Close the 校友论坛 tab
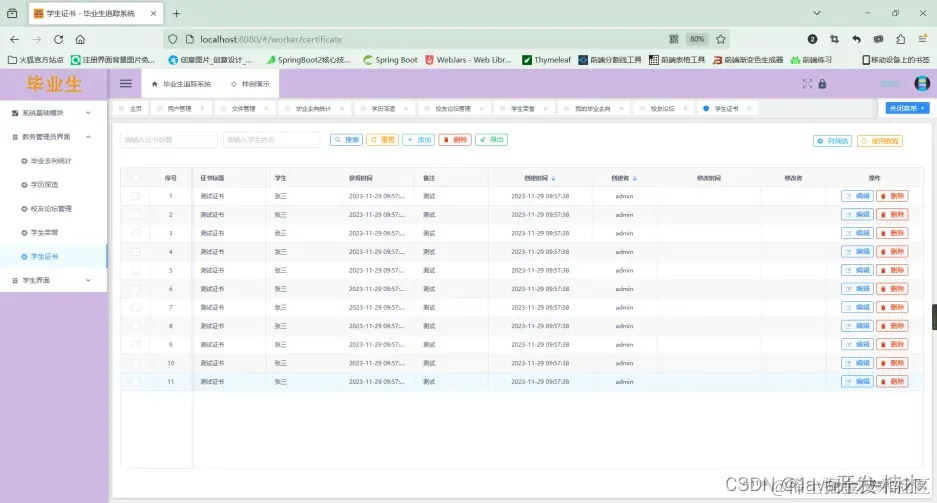Screen dimensions: 937x503 [685, 109]
